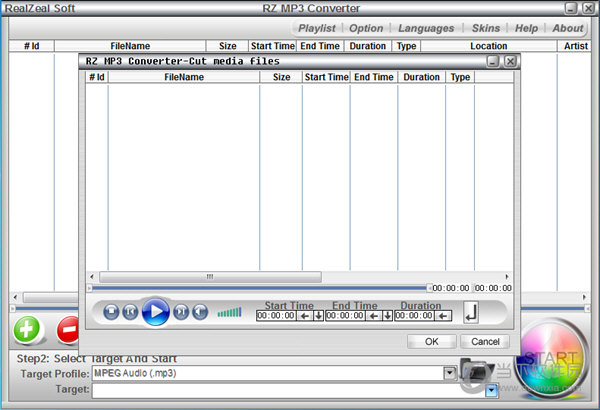Sort dialog list by Type column

click(x=460, y=77)
